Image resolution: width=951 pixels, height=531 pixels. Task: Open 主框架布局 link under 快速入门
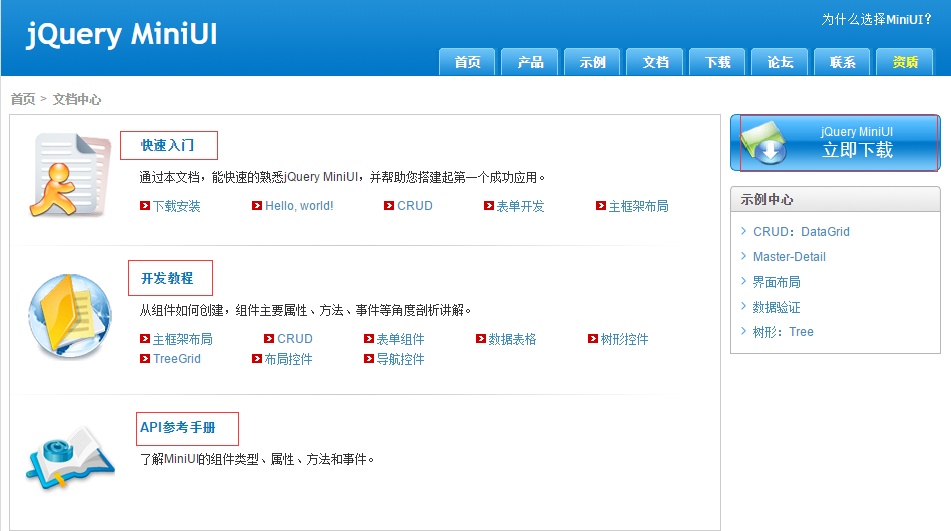coord(639,206)
